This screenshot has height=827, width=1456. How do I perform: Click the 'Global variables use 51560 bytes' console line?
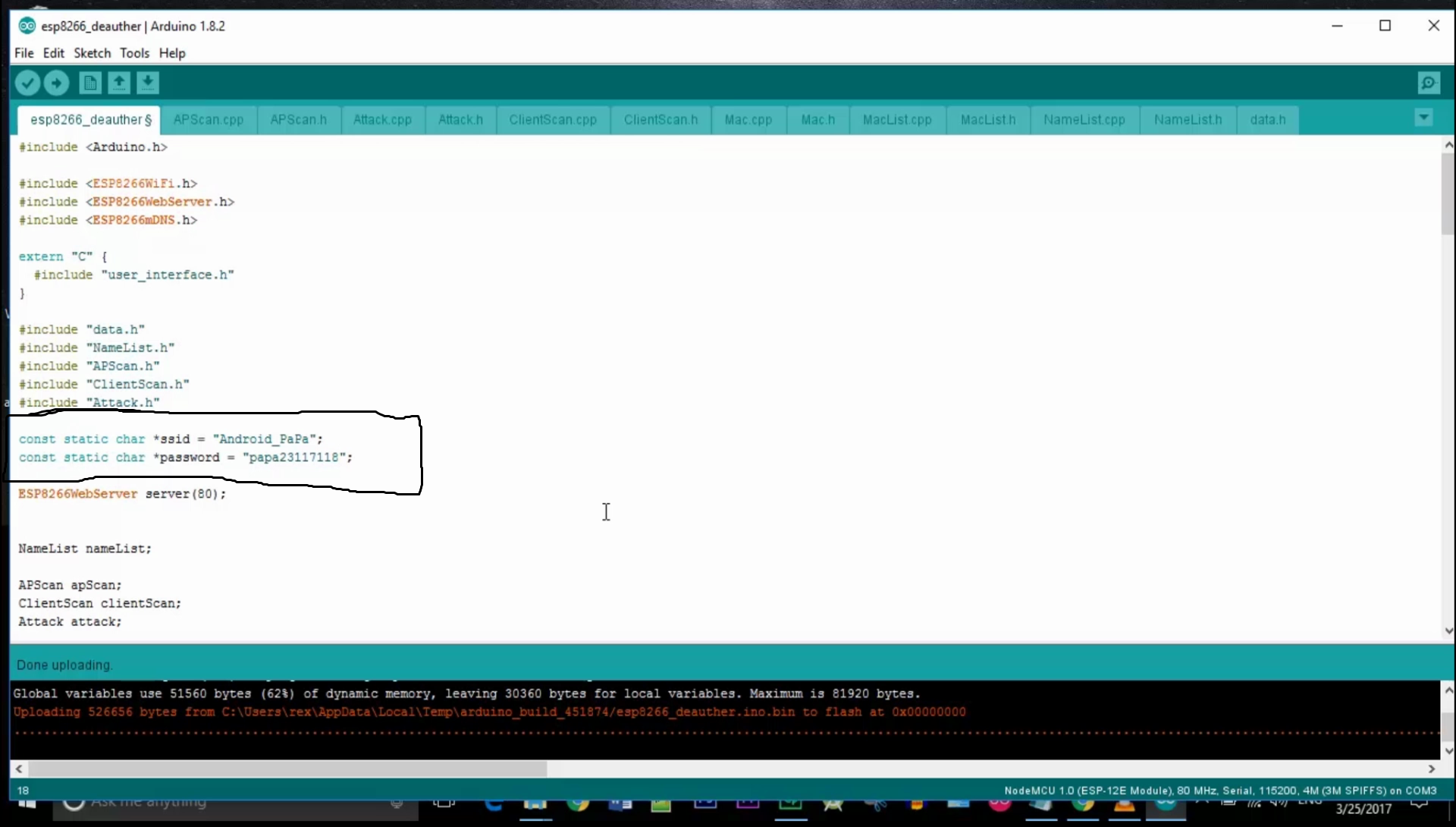coord(466,693)
